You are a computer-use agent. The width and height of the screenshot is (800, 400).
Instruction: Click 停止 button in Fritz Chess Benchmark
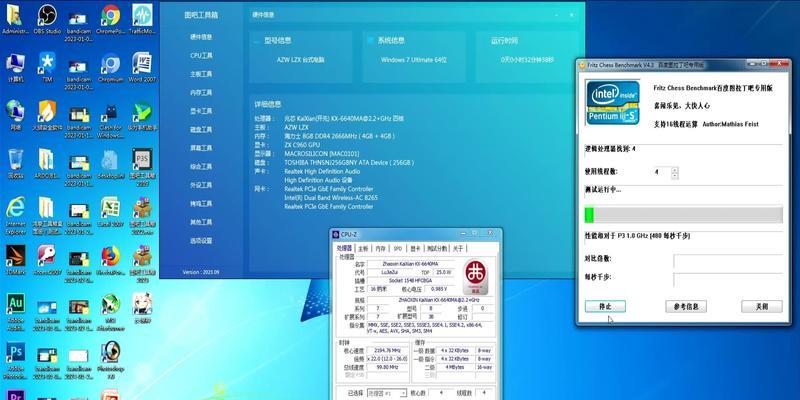click(605, 307)
